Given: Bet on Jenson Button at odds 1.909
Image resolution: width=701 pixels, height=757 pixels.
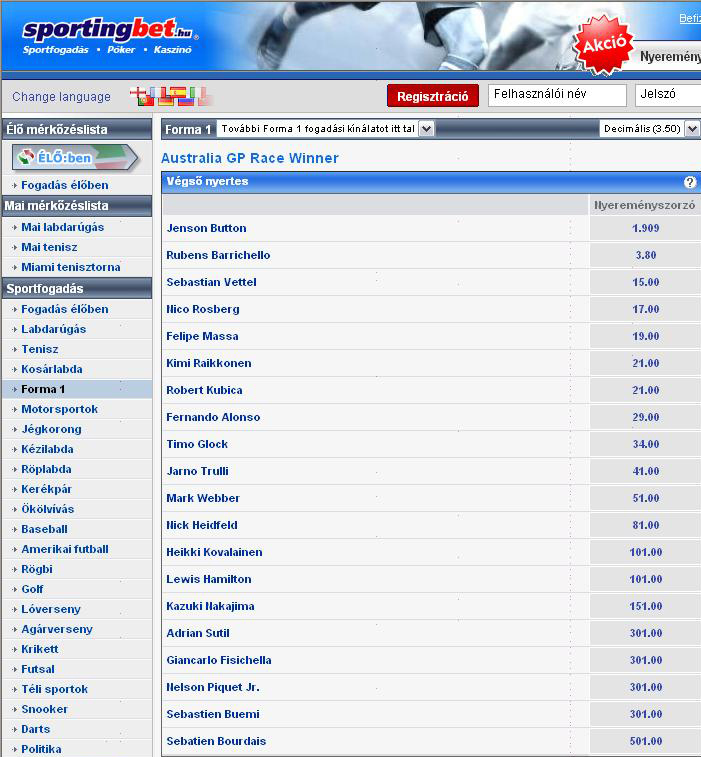Looking at the screenshot, I should pos(645,228).
